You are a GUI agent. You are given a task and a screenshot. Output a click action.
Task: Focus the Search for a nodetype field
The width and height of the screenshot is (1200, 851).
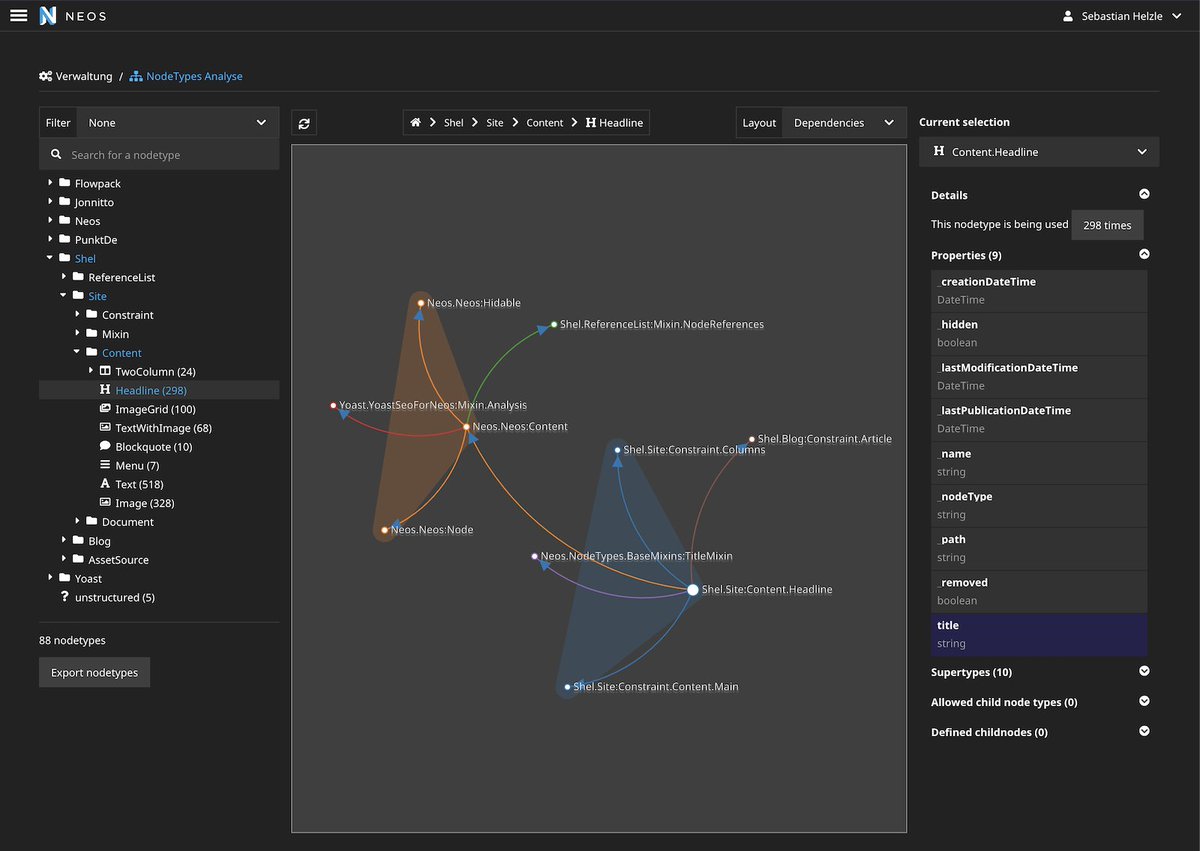[x=159, y=155]
